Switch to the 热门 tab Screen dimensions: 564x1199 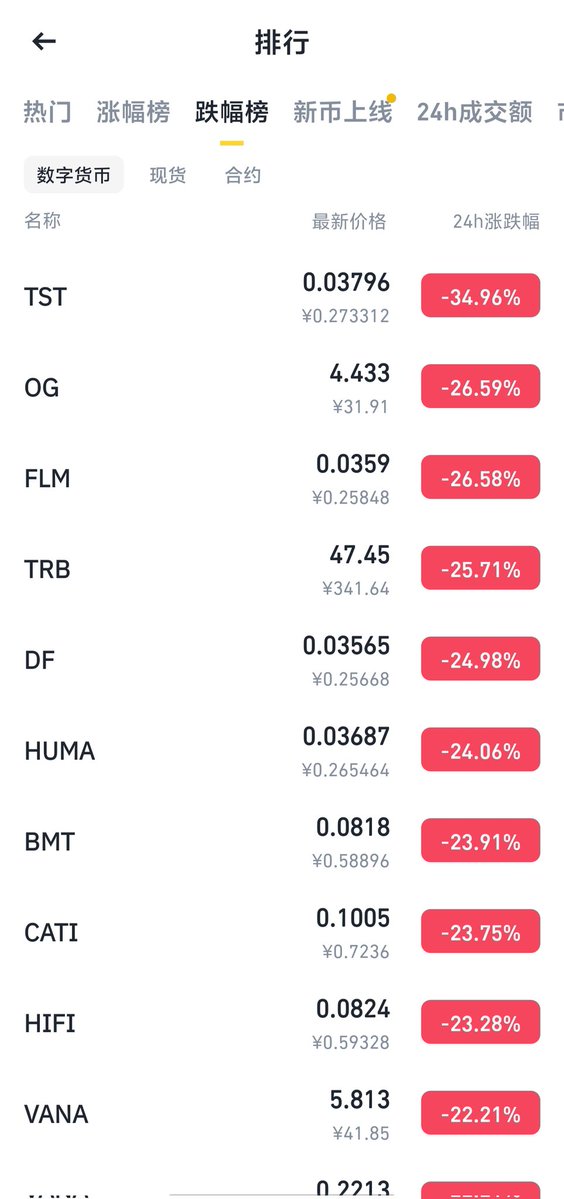point(47,112)
